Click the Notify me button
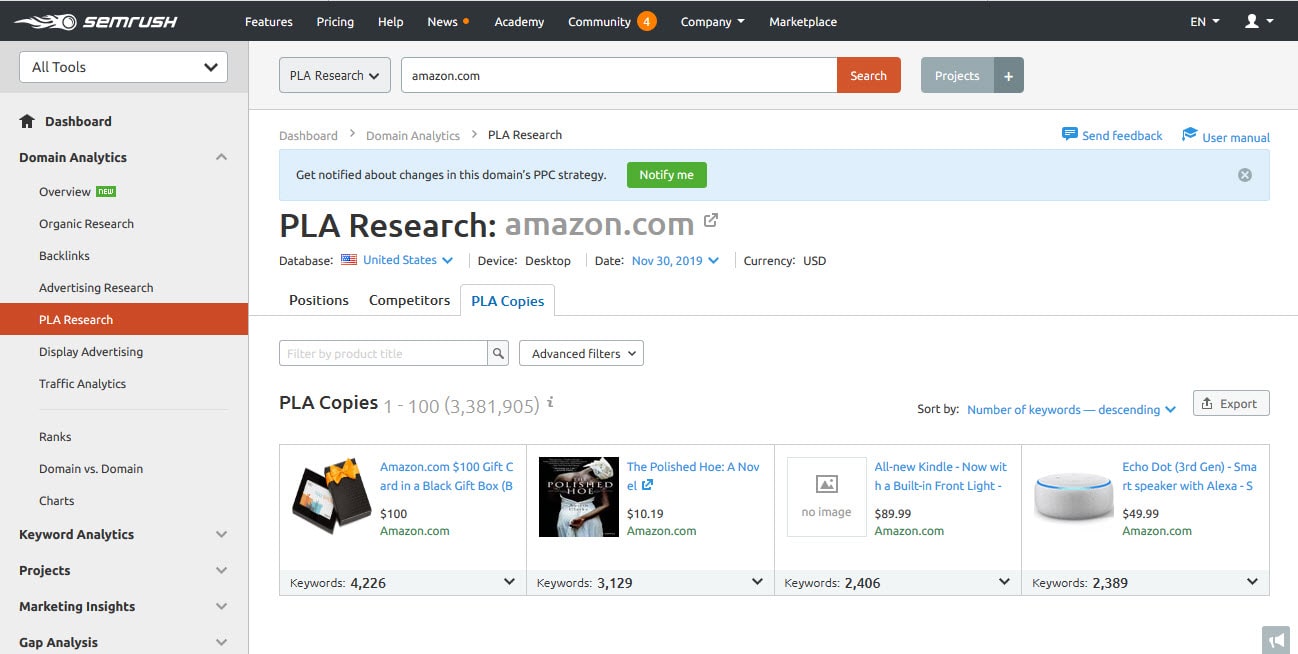Viewport: 1298px width, 654px height. click(x=666, y=174)
